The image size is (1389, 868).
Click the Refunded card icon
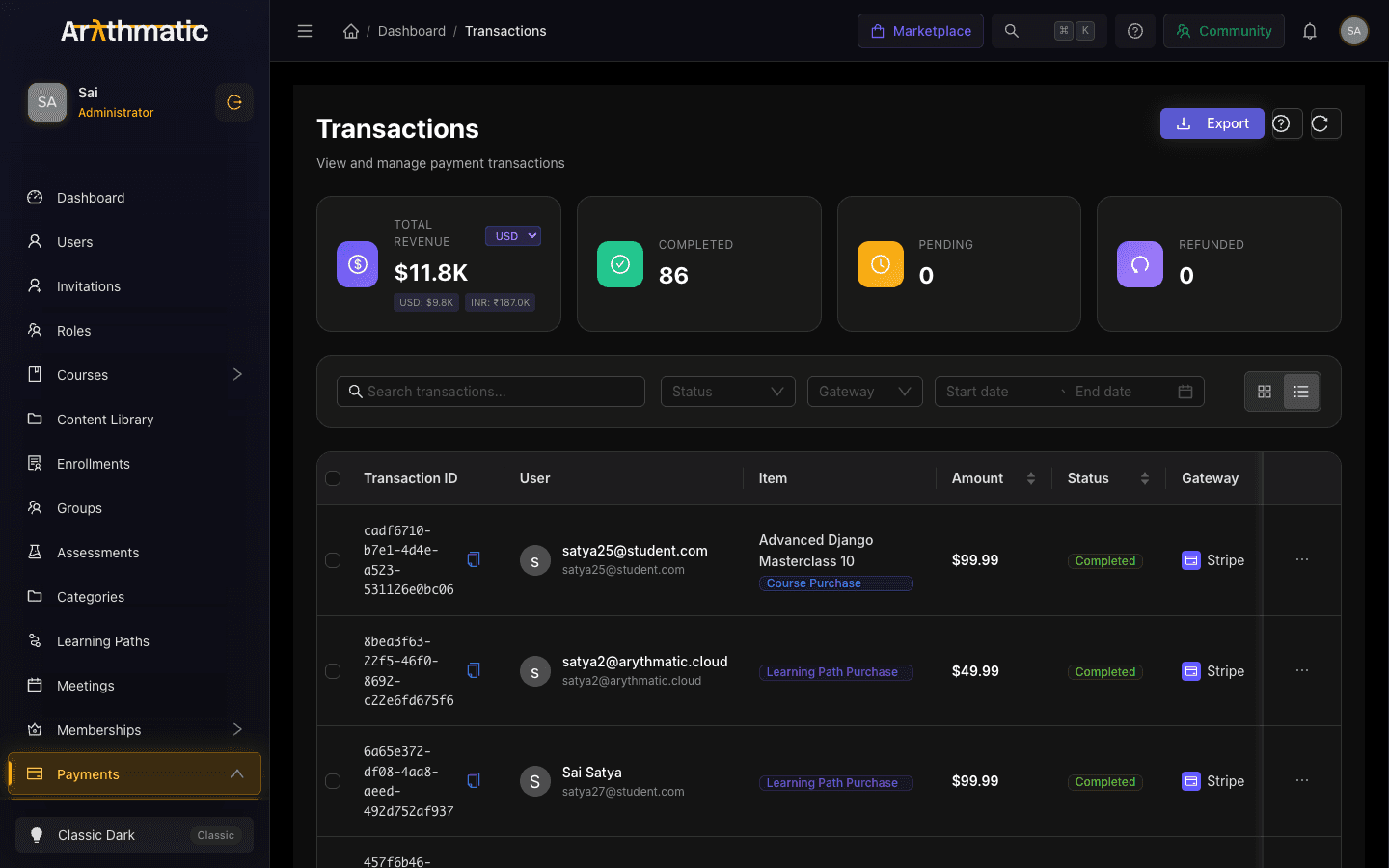[1140, 264]
